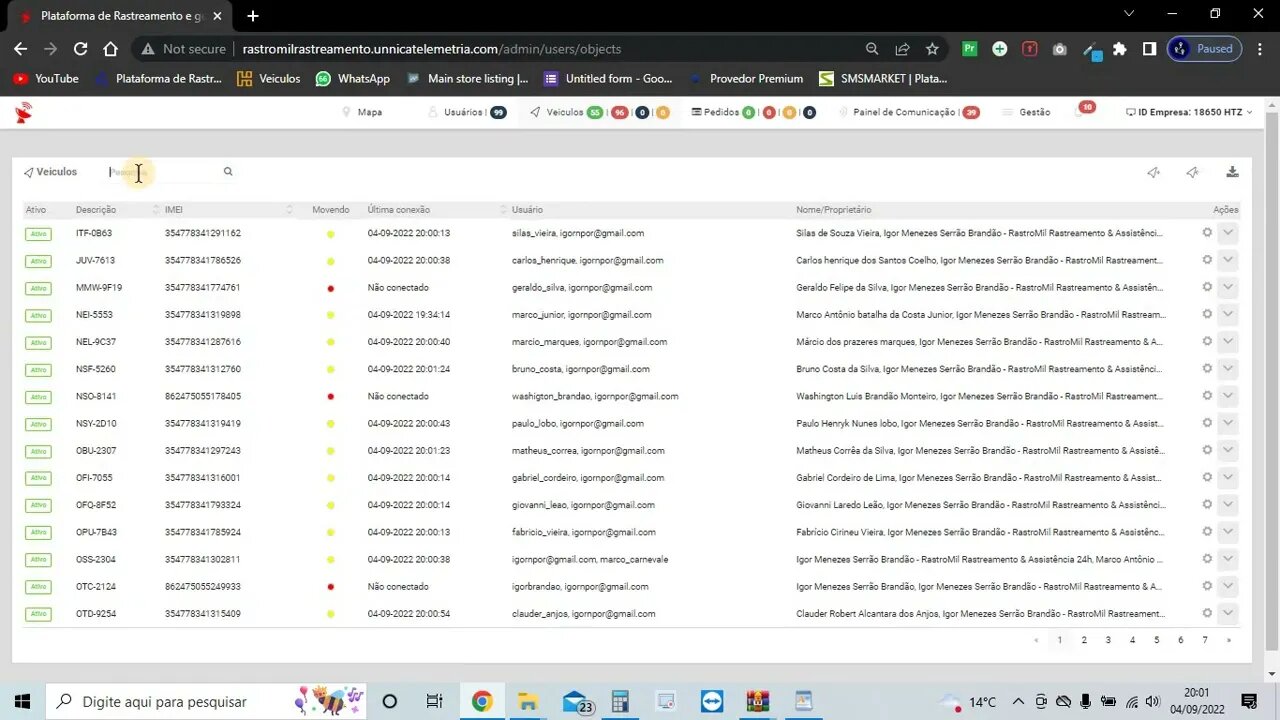Toggle the Ativo status for NEL-9C37
The height and width of the screenshot is (720, 1280).
38,342
